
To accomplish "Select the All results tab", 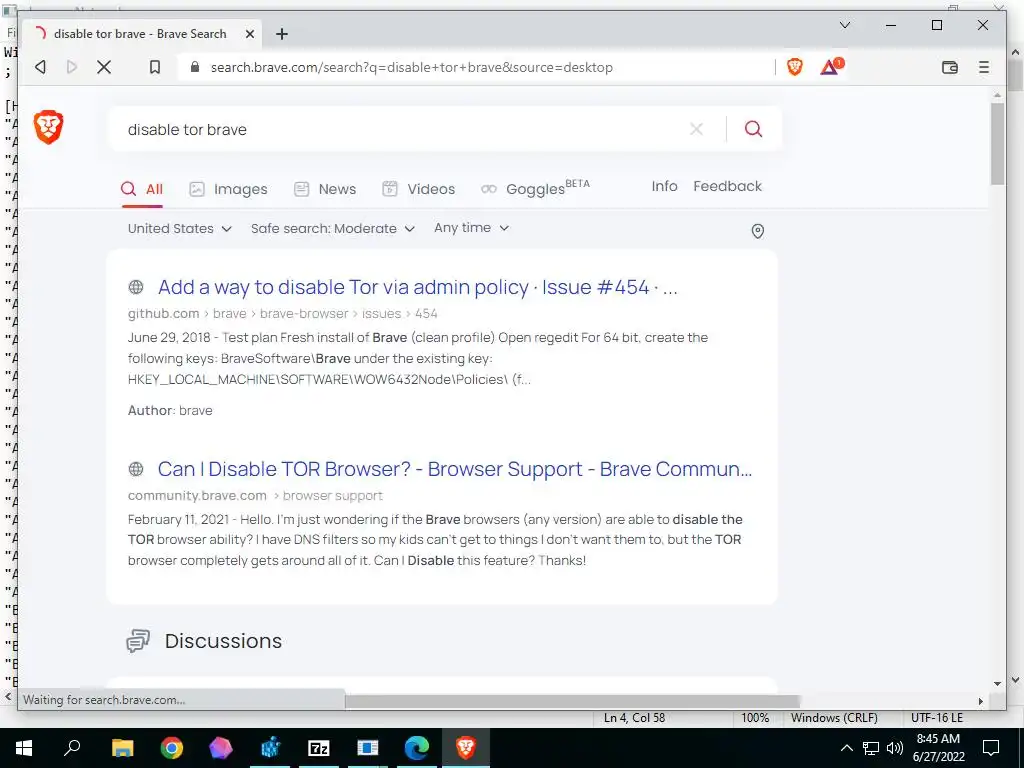I will 142,189.
